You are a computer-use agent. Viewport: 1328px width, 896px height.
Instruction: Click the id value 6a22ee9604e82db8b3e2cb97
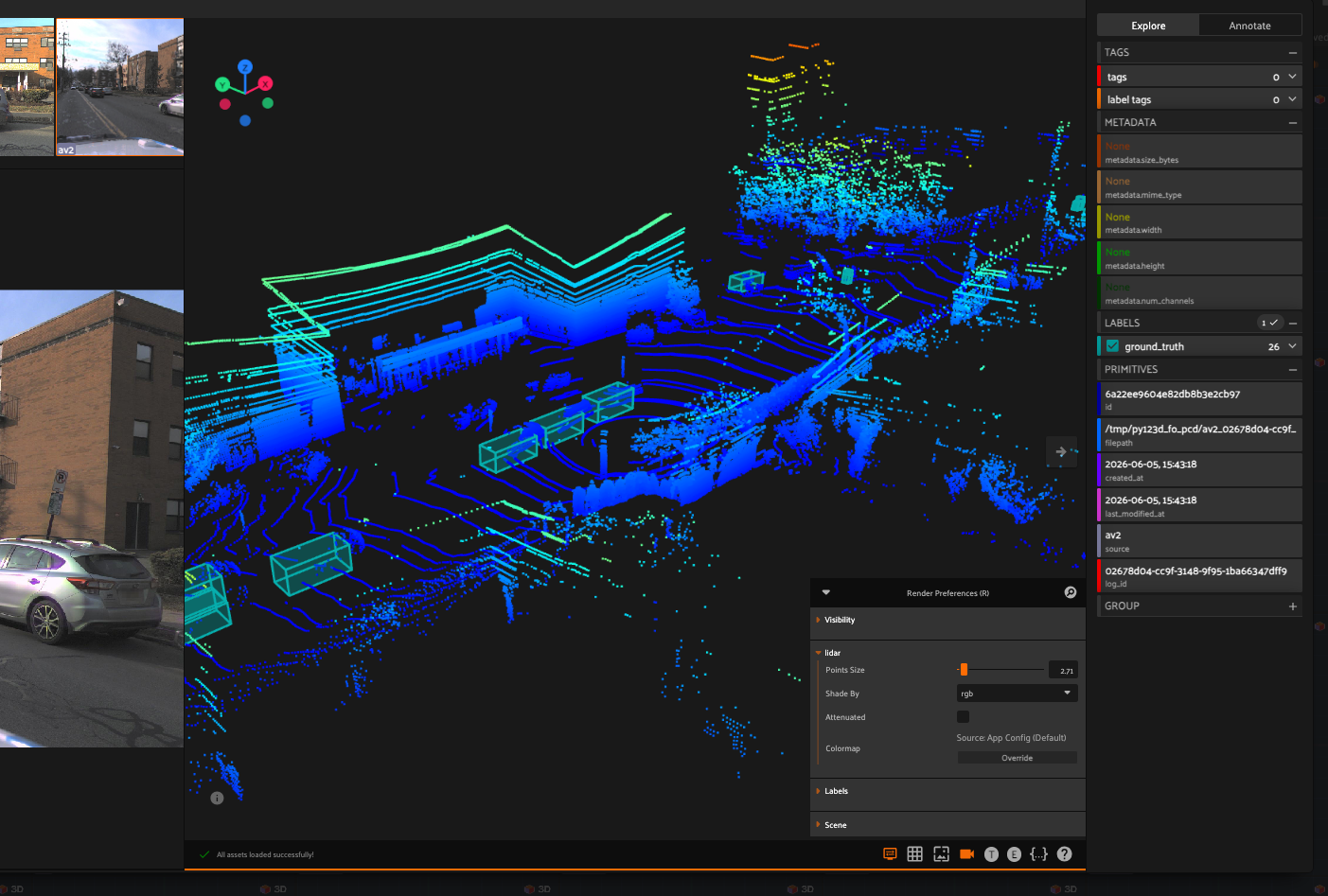click(x=1172, y=394)
